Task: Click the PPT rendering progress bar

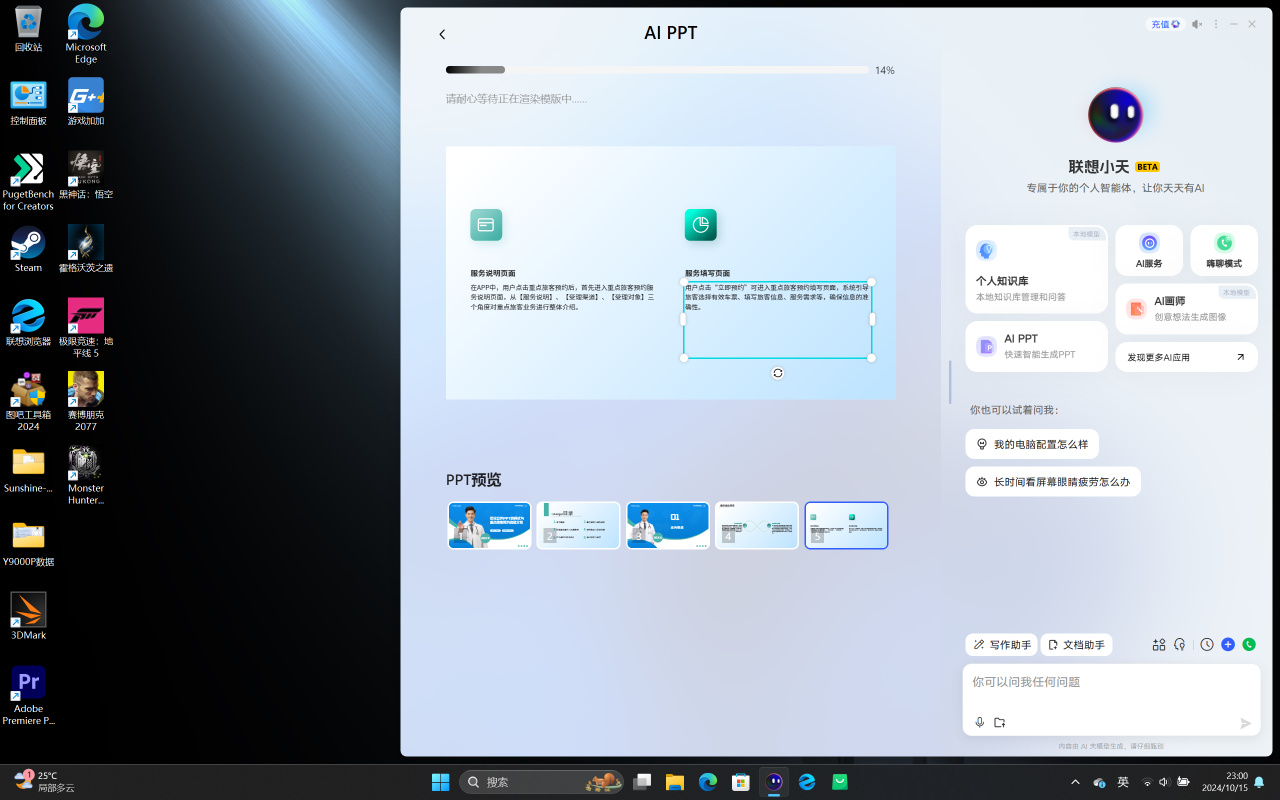Action: 658,70
